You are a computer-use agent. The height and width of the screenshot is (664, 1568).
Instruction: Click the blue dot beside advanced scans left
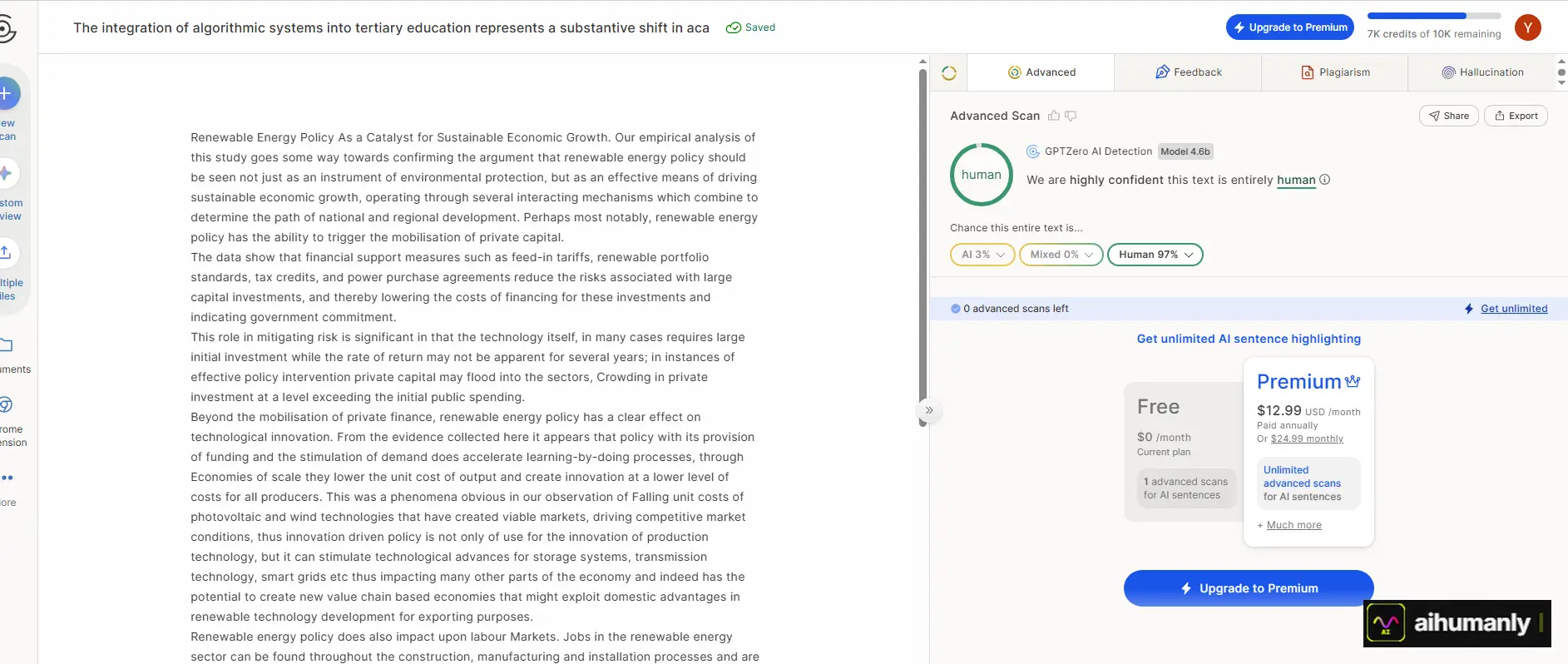[x=956, y=309]
